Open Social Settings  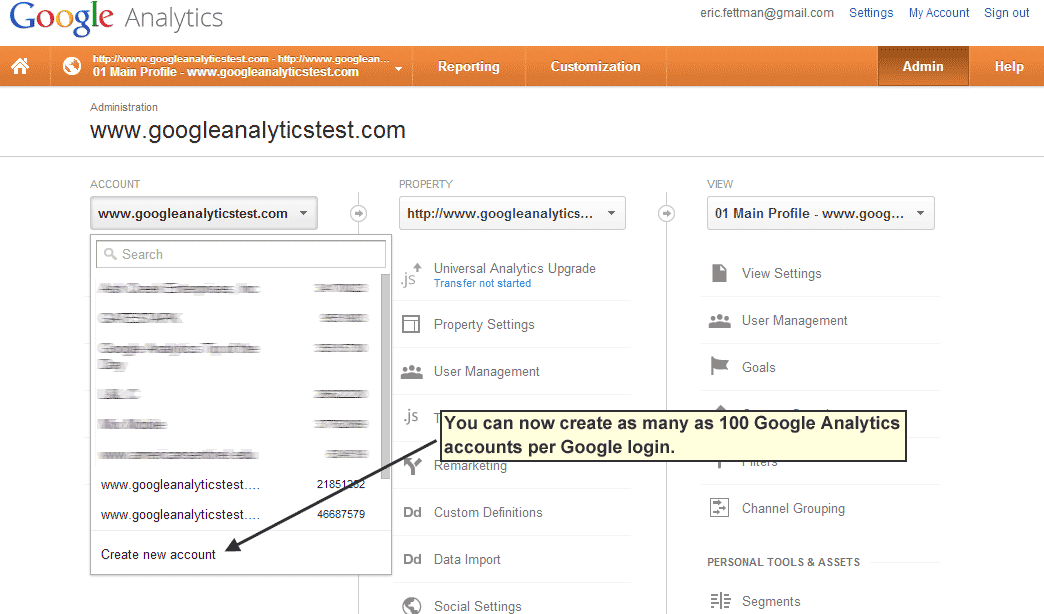click(x=477, y=606)
